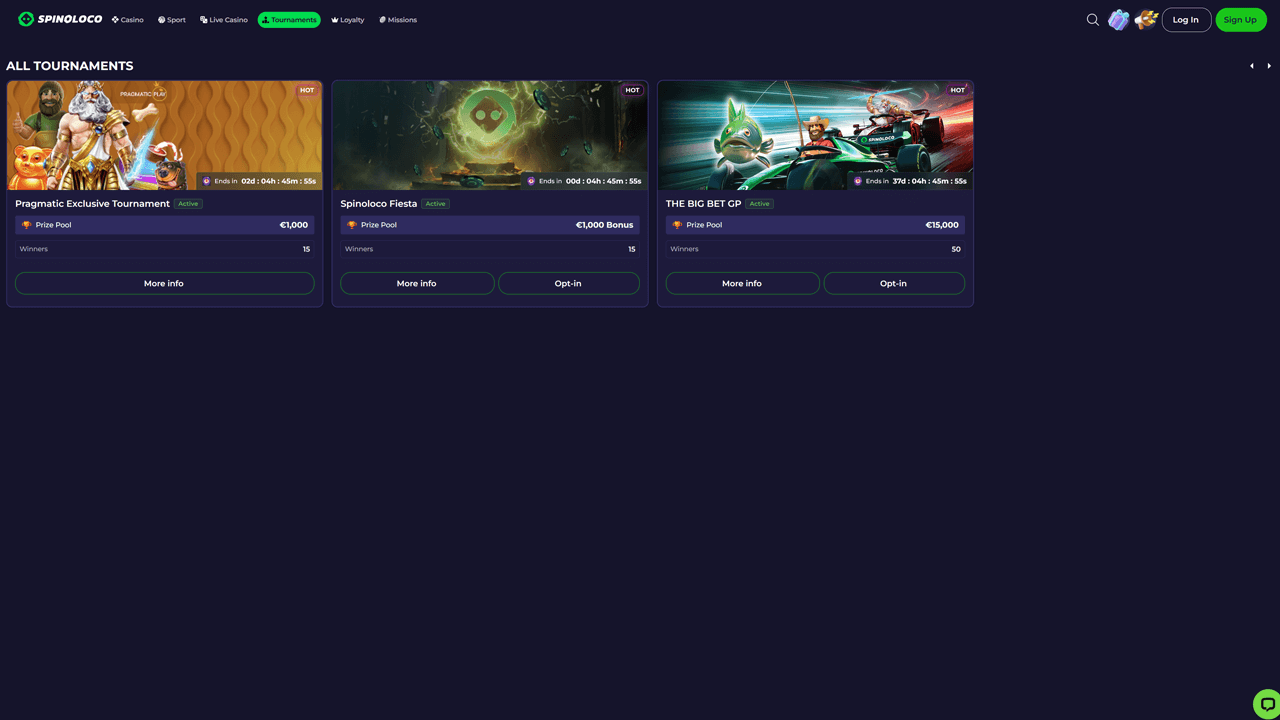Click the purple gift box icon

click(1119, 20)
